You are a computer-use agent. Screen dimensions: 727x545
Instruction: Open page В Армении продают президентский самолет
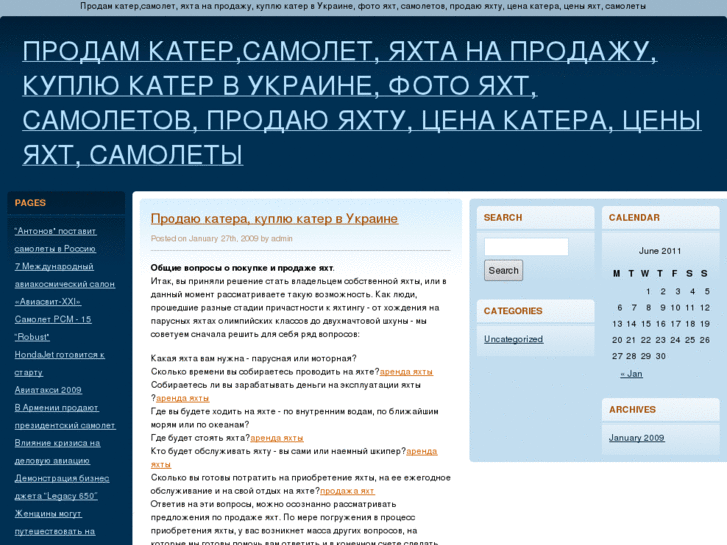click(64, 417)
